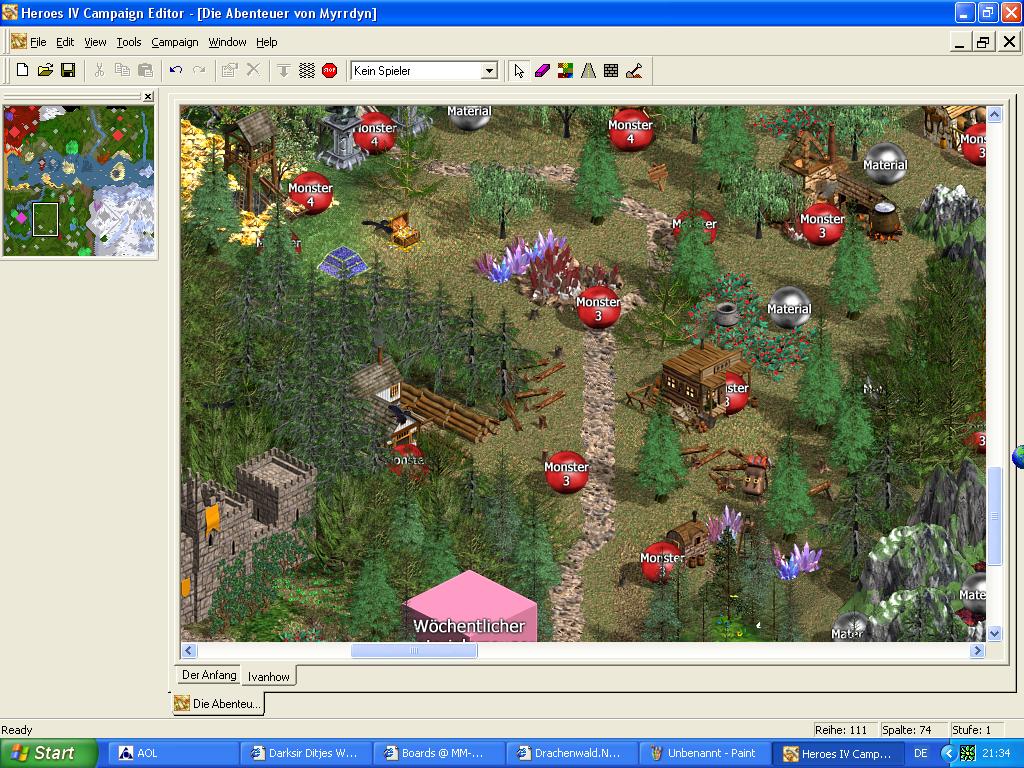Viewport: 1024px width, 768px height.
Task: Select the elevation shovel tool
Action: (x=633, y=70)
